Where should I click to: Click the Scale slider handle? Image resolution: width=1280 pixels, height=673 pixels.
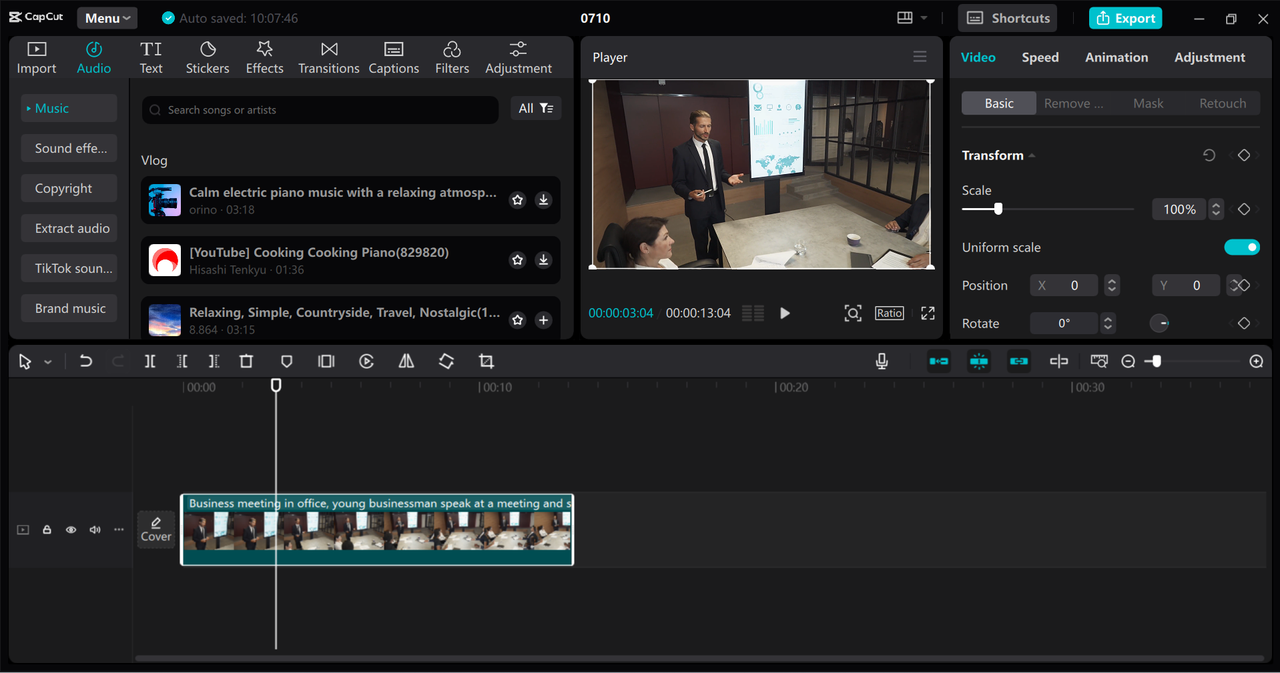[x=998, y=209]
